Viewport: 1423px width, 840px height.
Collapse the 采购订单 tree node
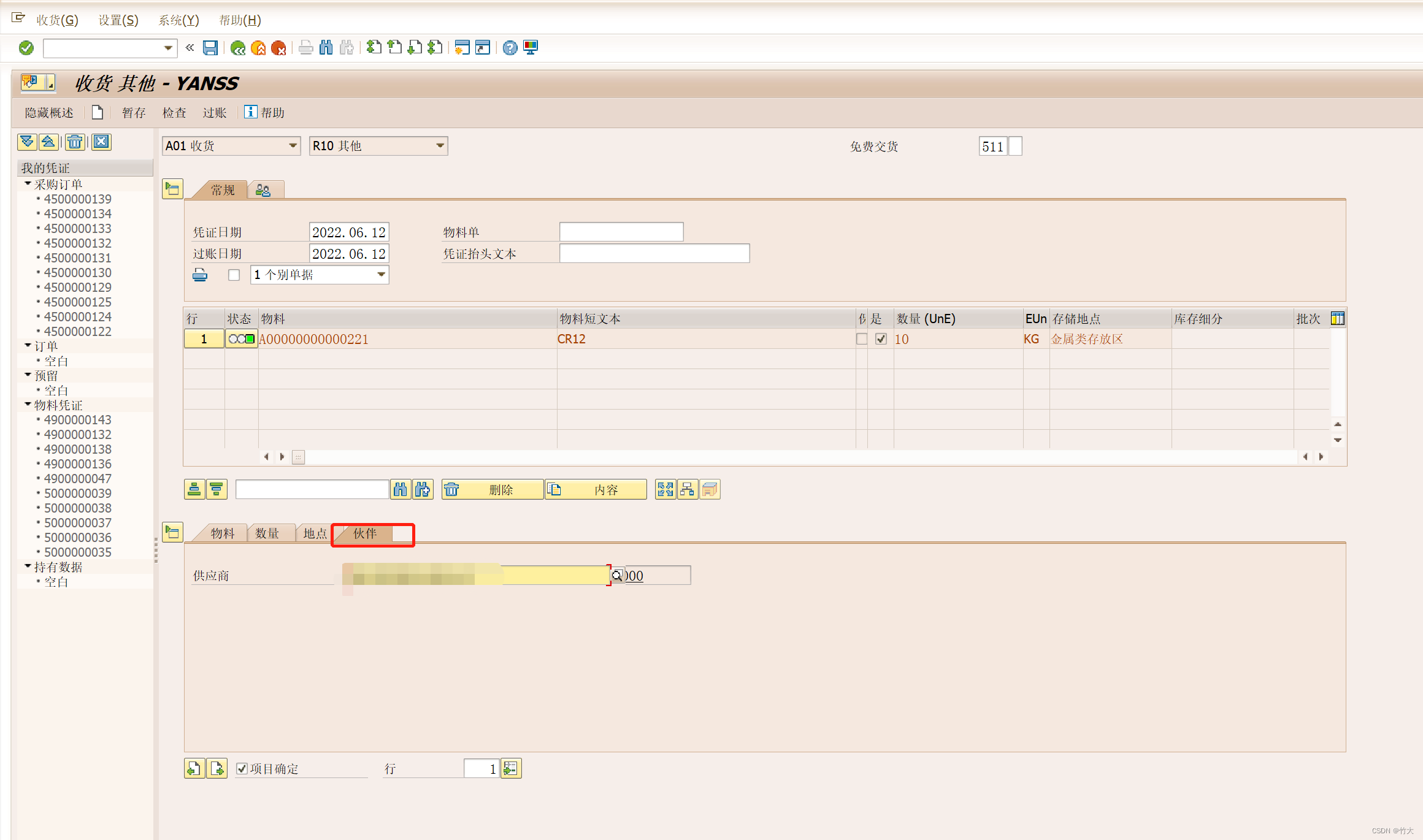point(28,184)
